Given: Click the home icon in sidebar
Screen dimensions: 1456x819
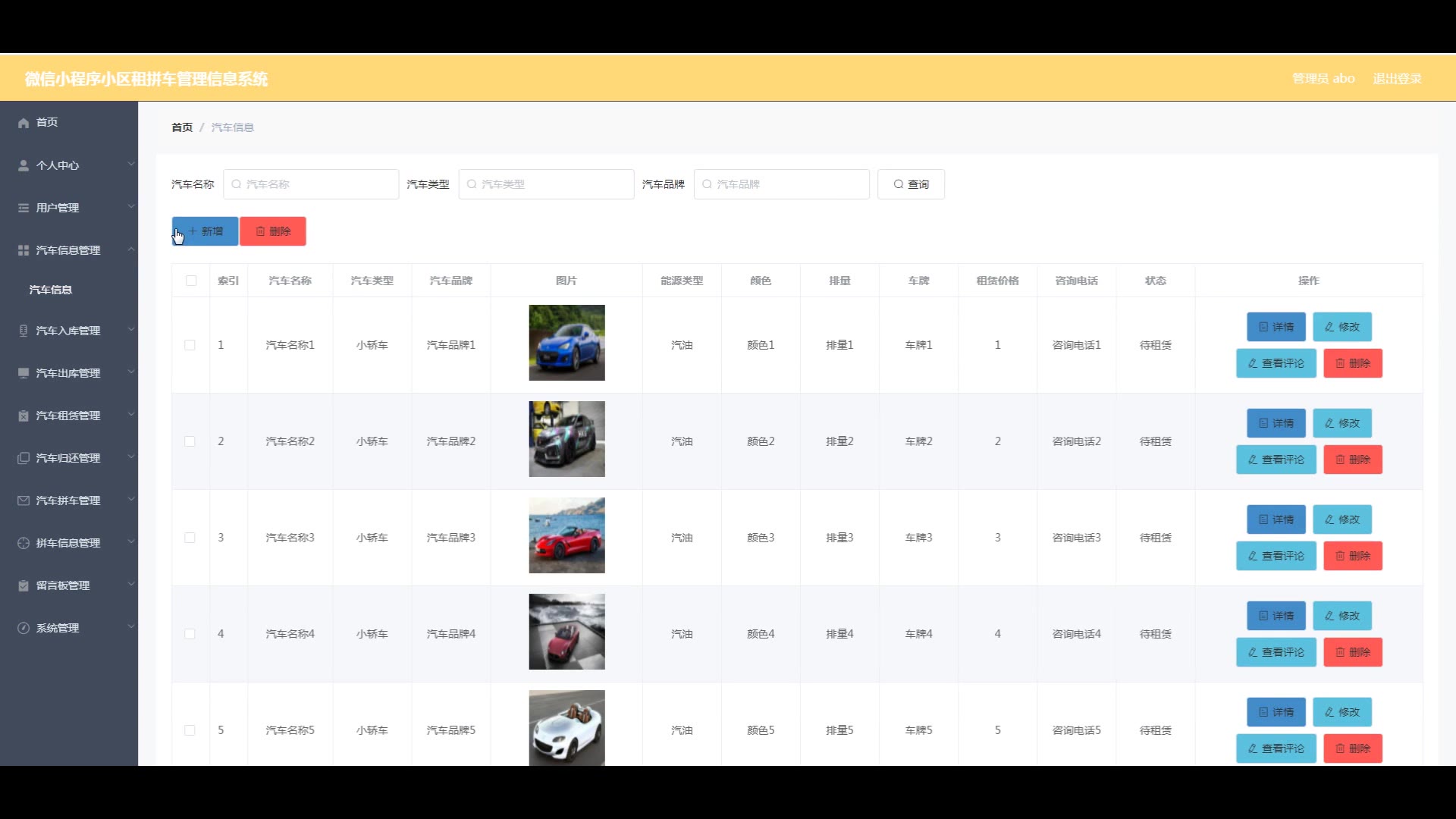Looking at the screenshot, I should click(24, 123).
